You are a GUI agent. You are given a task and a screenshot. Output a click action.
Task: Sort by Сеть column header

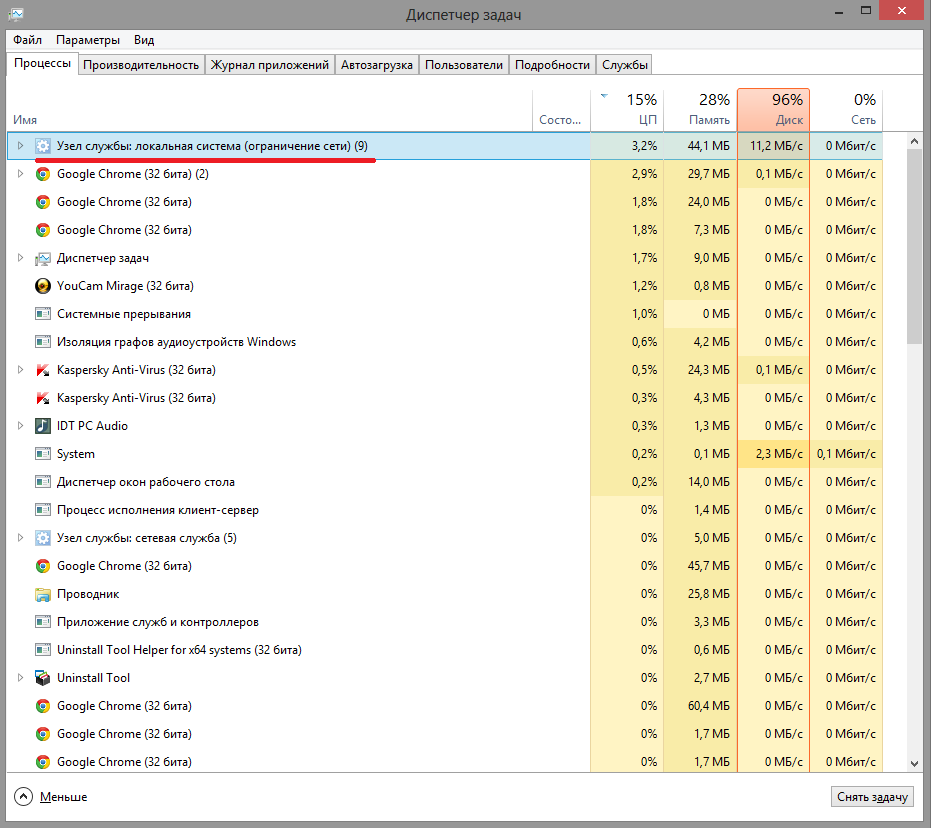coord(846,110)
